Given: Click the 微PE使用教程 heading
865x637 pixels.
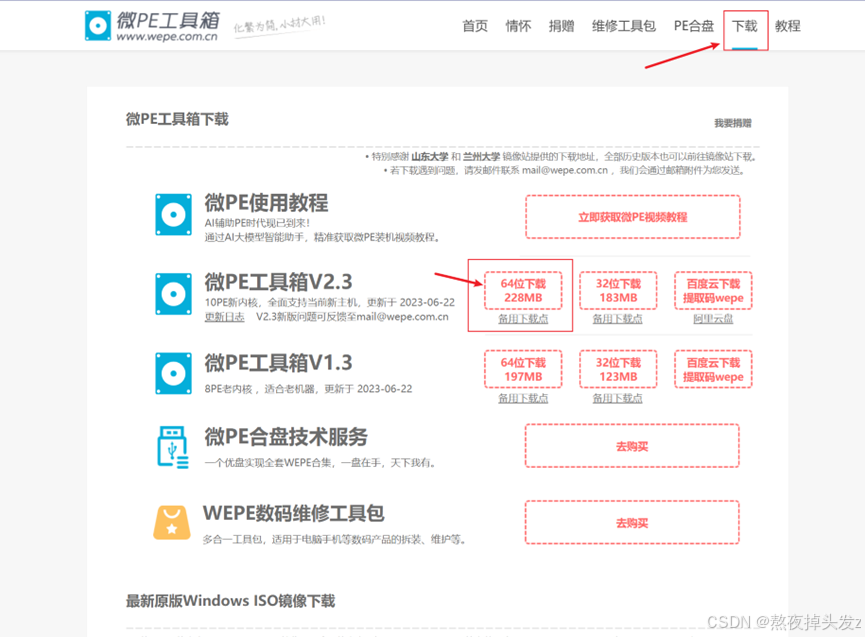Looking at the screenshot, I should coord(266,203).
